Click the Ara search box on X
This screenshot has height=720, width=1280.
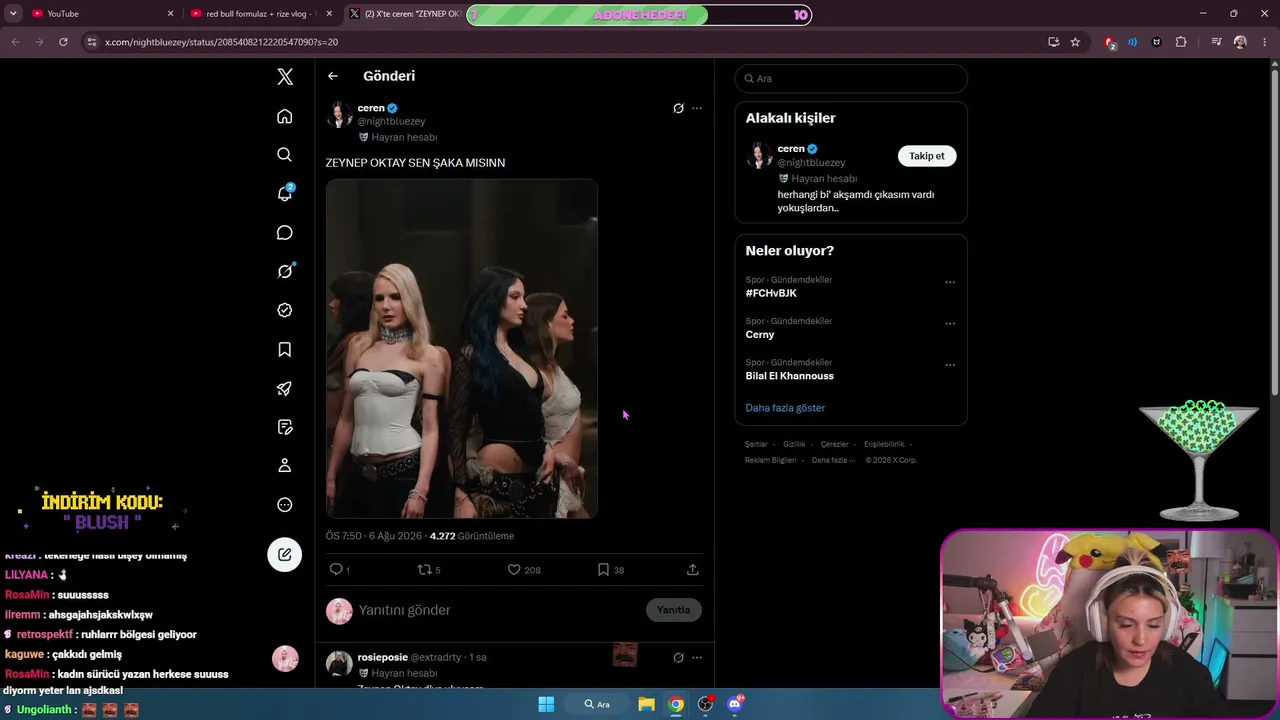851,79
